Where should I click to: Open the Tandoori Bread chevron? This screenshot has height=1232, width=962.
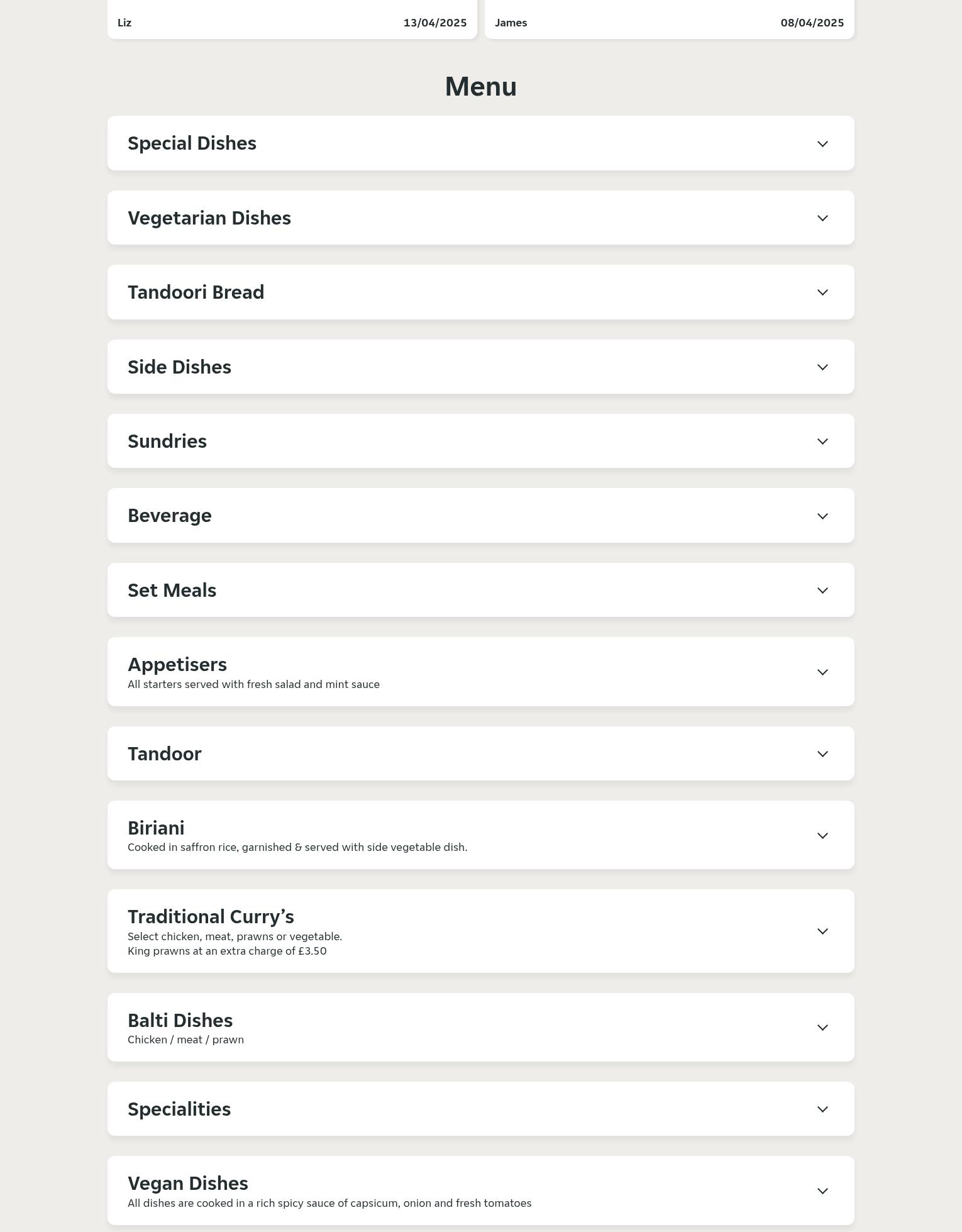tap(822, 292)
